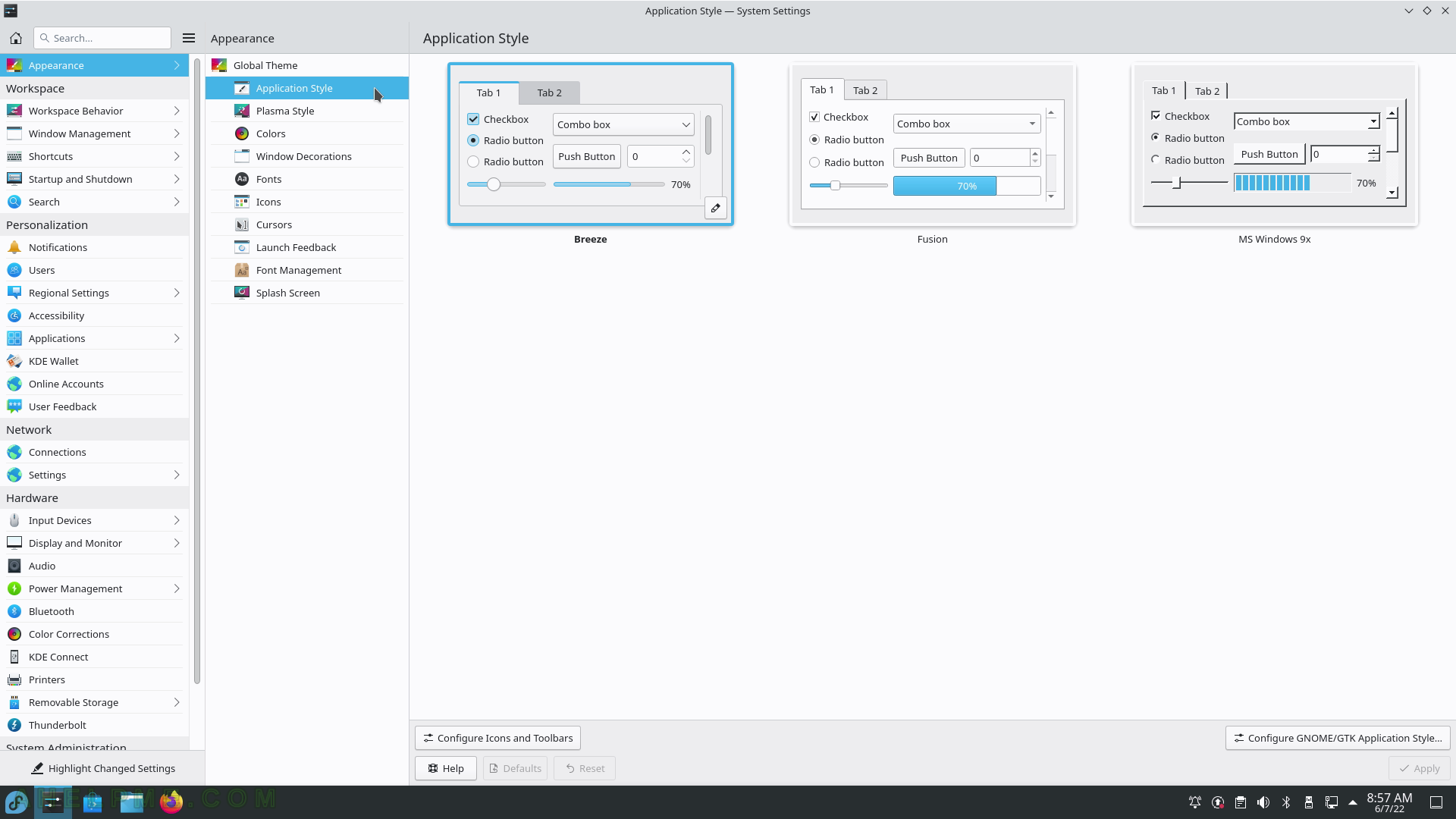This screenshot has height=819, width=1456.
Task: Click the Help button
Action: pos(445,768)
